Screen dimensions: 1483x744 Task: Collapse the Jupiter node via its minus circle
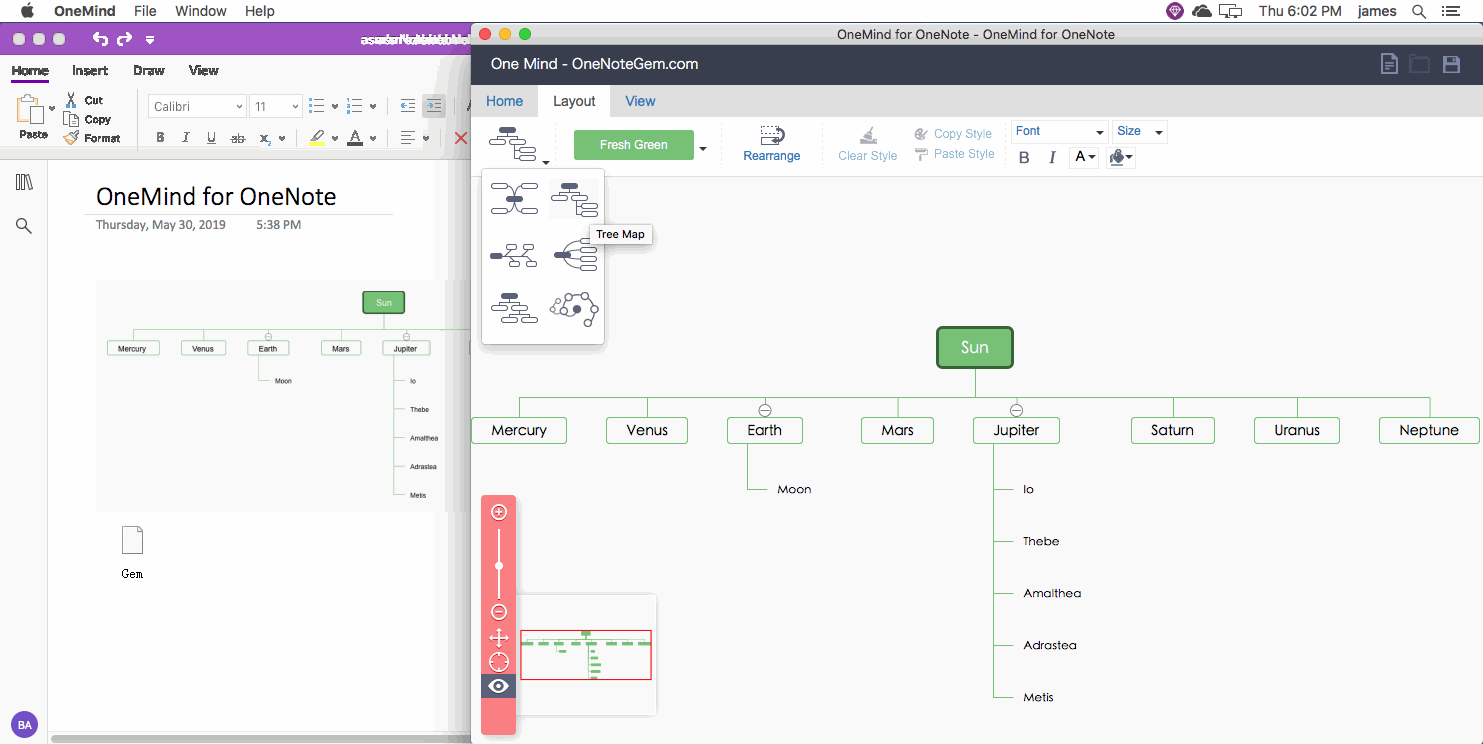[x=1016, y=410]
